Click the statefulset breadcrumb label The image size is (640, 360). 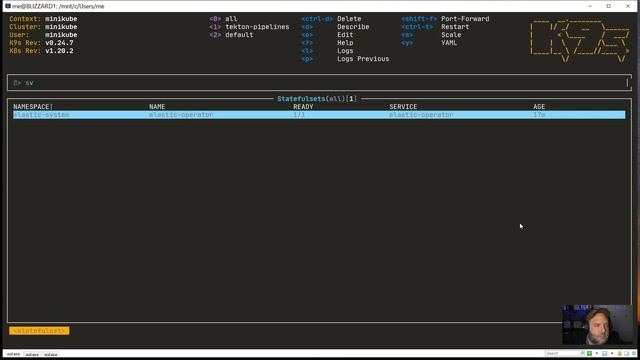pyautogui.click(x=39, y=331)
